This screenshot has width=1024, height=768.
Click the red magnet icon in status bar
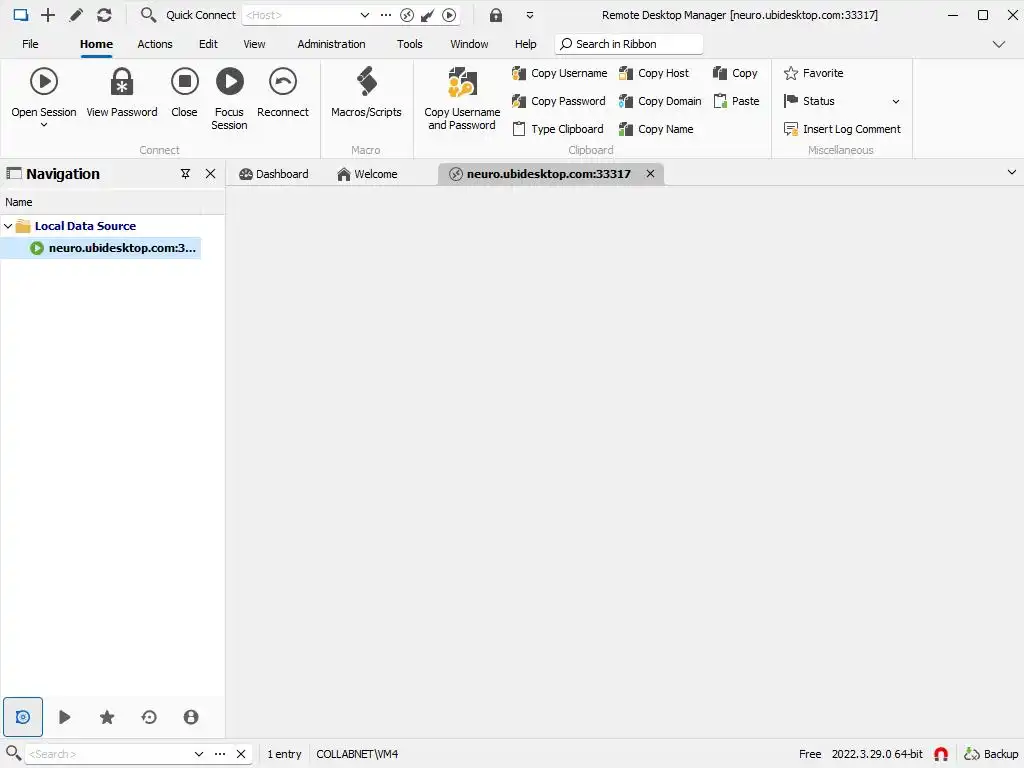pos(941,754)
